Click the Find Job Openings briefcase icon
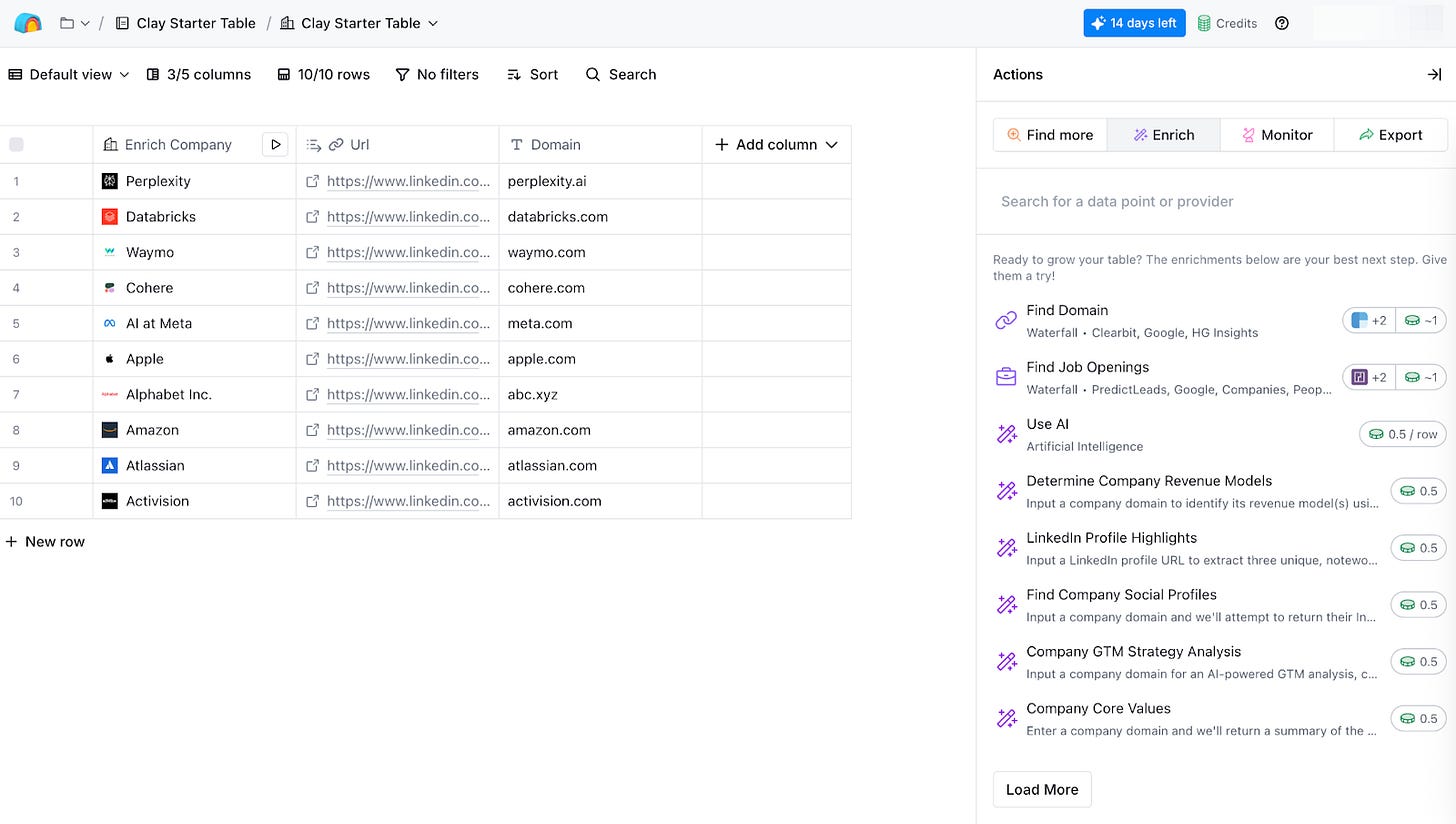The width and height of the screenshot is (1456, 824). (1006, 377)
